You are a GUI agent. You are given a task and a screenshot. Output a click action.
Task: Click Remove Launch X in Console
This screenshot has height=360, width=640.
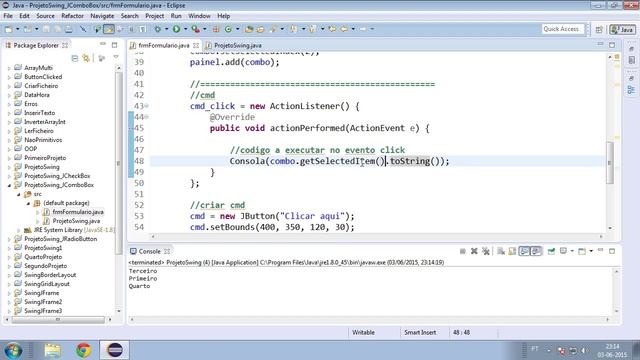point(474,251)
